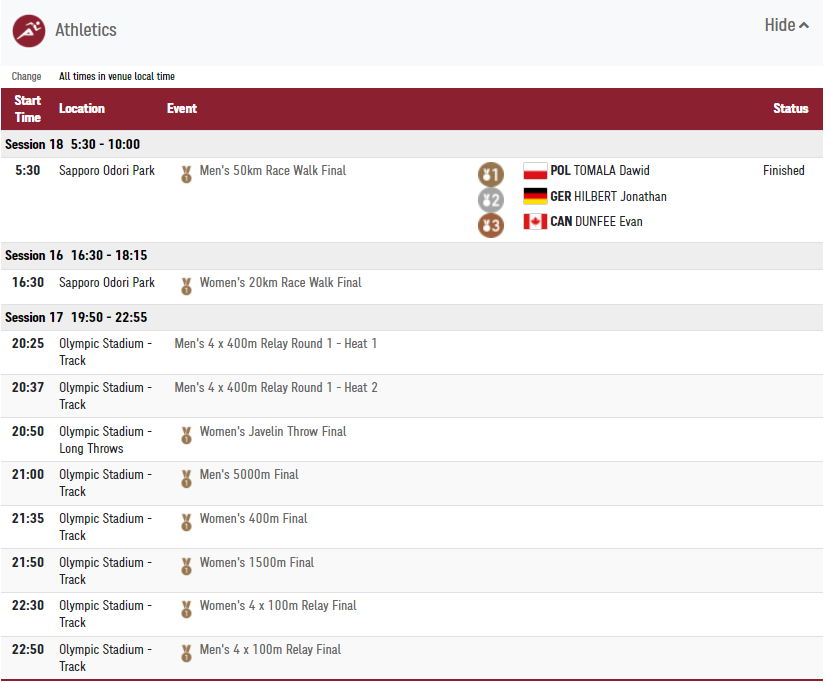The width and height of the screenshot is (830, 683).
Task: Click the silver medal icon beside HILBERT Jonathan
Action: (491, 200)
